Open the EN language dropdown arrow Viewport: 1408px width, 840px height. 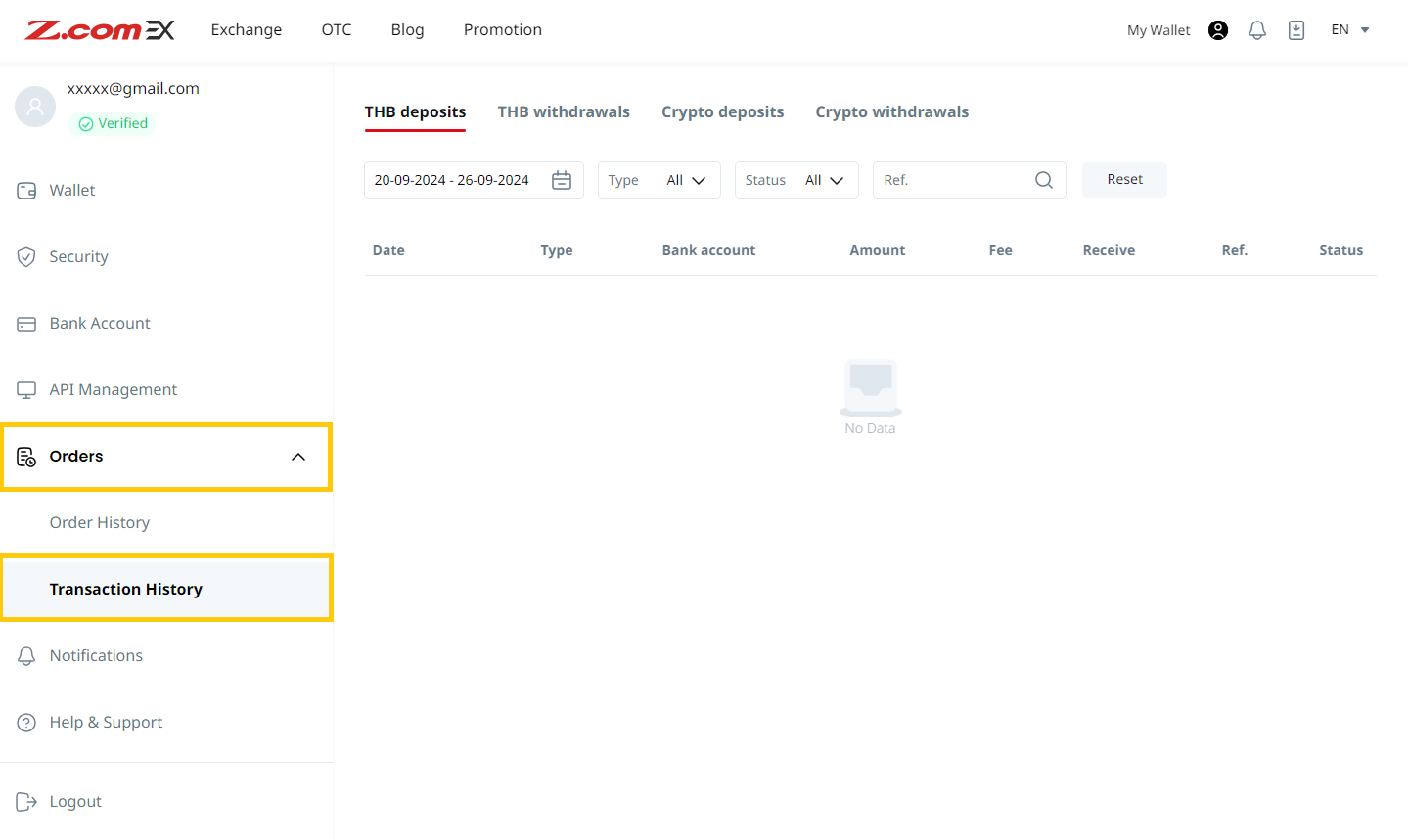[x=1365, y=30]
